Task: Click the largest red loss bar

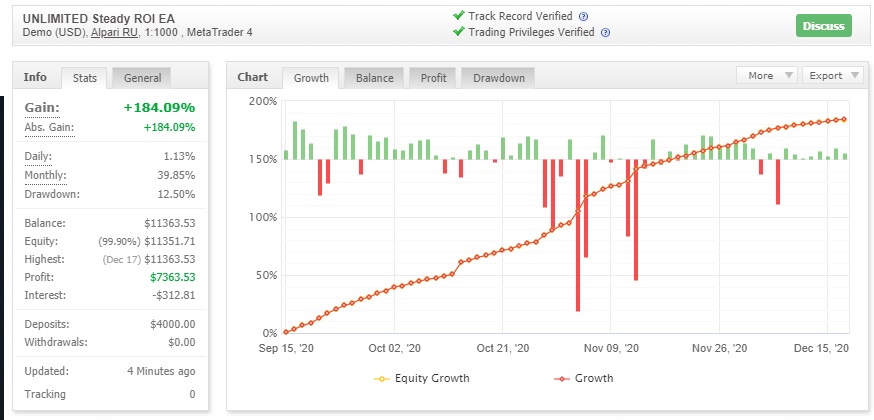Action: click(x=578, y=235)
